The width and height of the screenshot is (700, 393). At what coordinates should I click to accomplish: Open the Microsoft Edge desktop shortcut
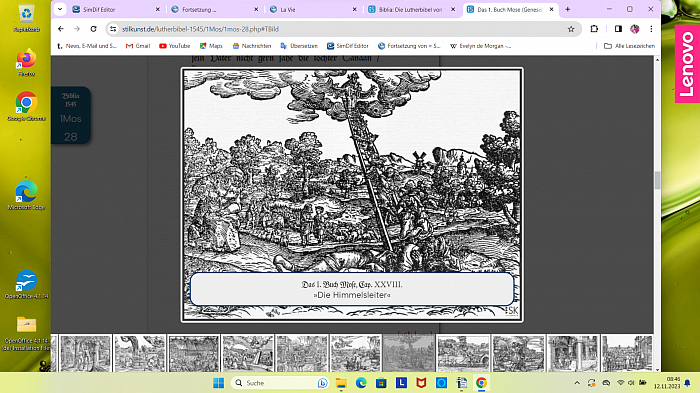[26, 196]
